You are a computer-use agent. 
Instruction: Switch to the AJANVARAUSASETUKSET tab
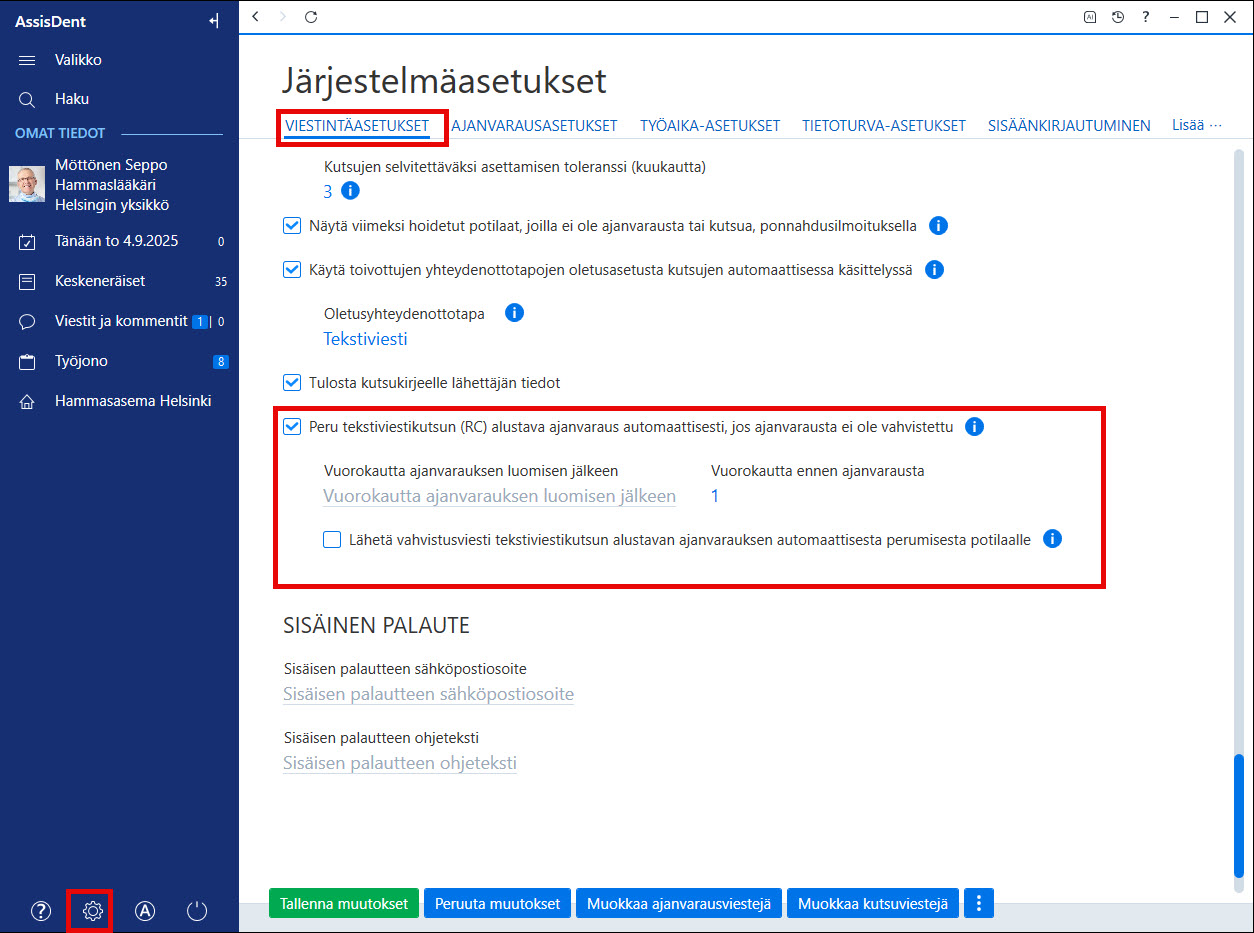click(x=534, y=126)
